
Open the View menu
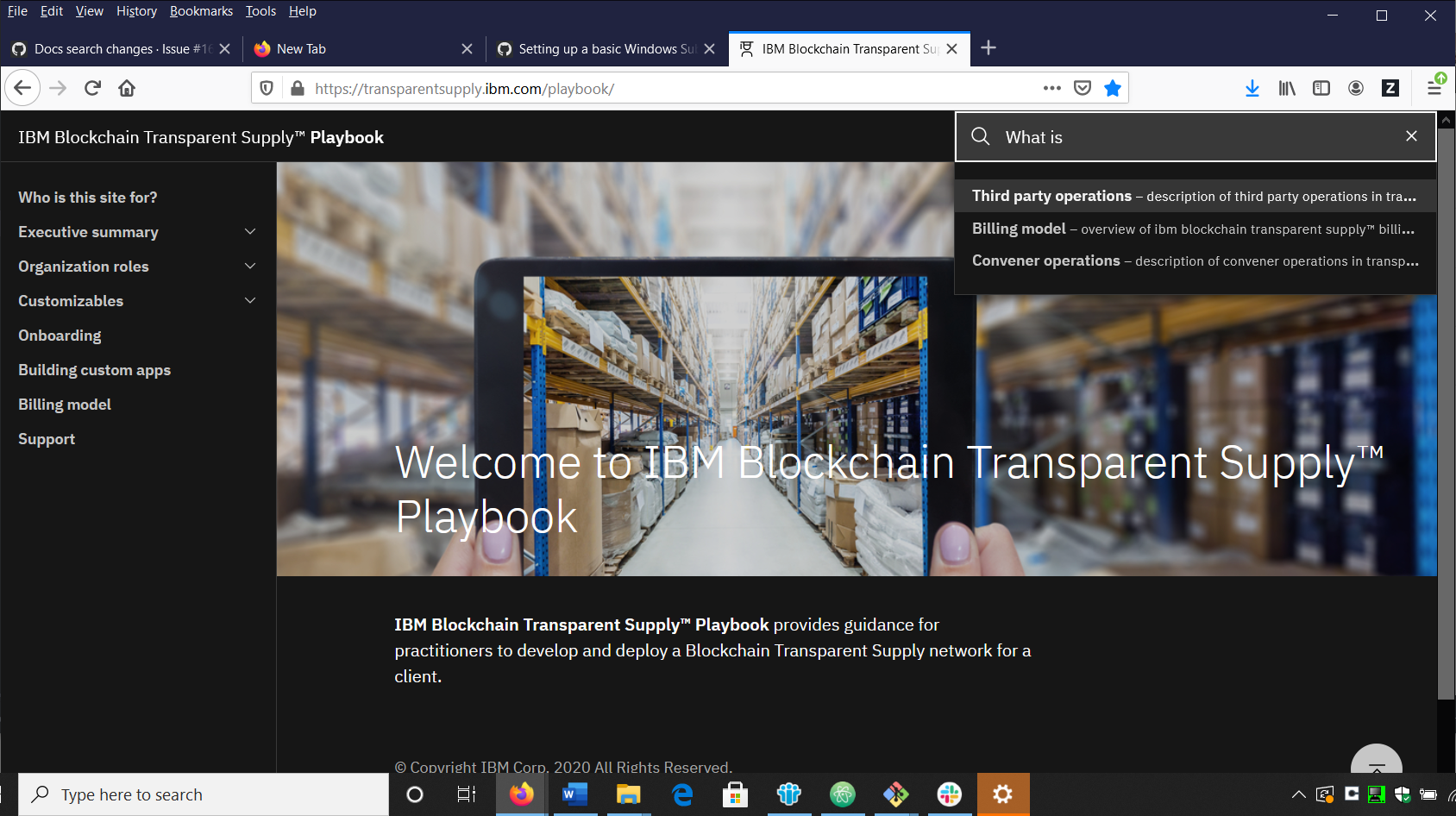(x=90, y=11)
